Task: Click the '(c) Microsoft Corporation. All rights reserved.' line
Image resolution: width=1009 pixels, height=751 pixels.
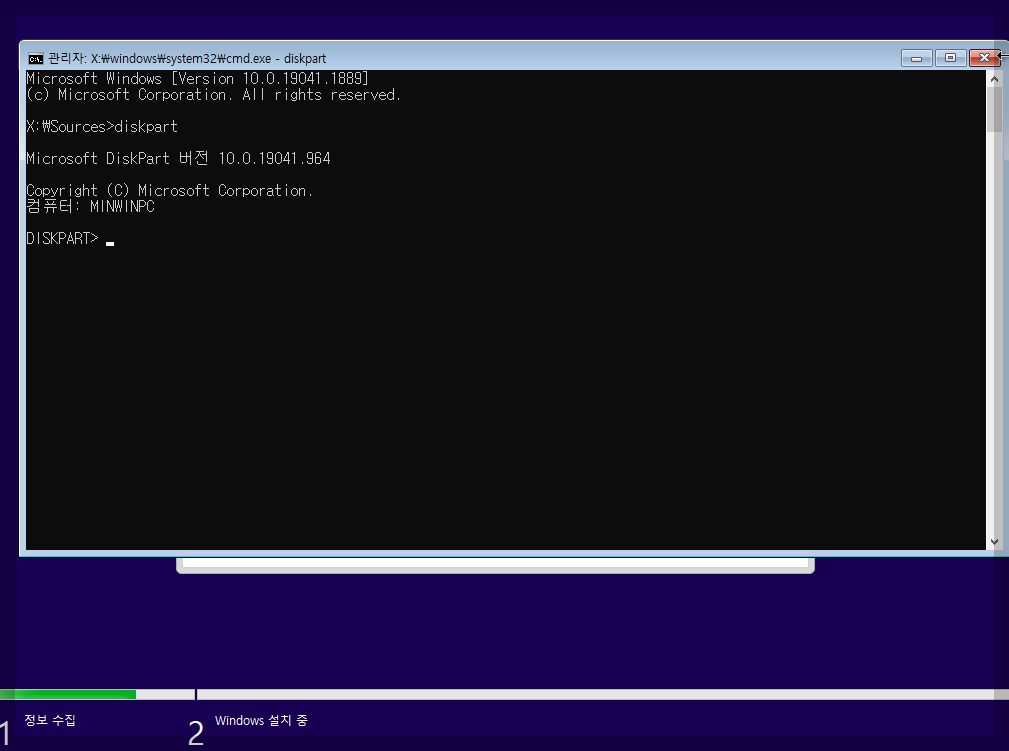Action: click(213, 95)
